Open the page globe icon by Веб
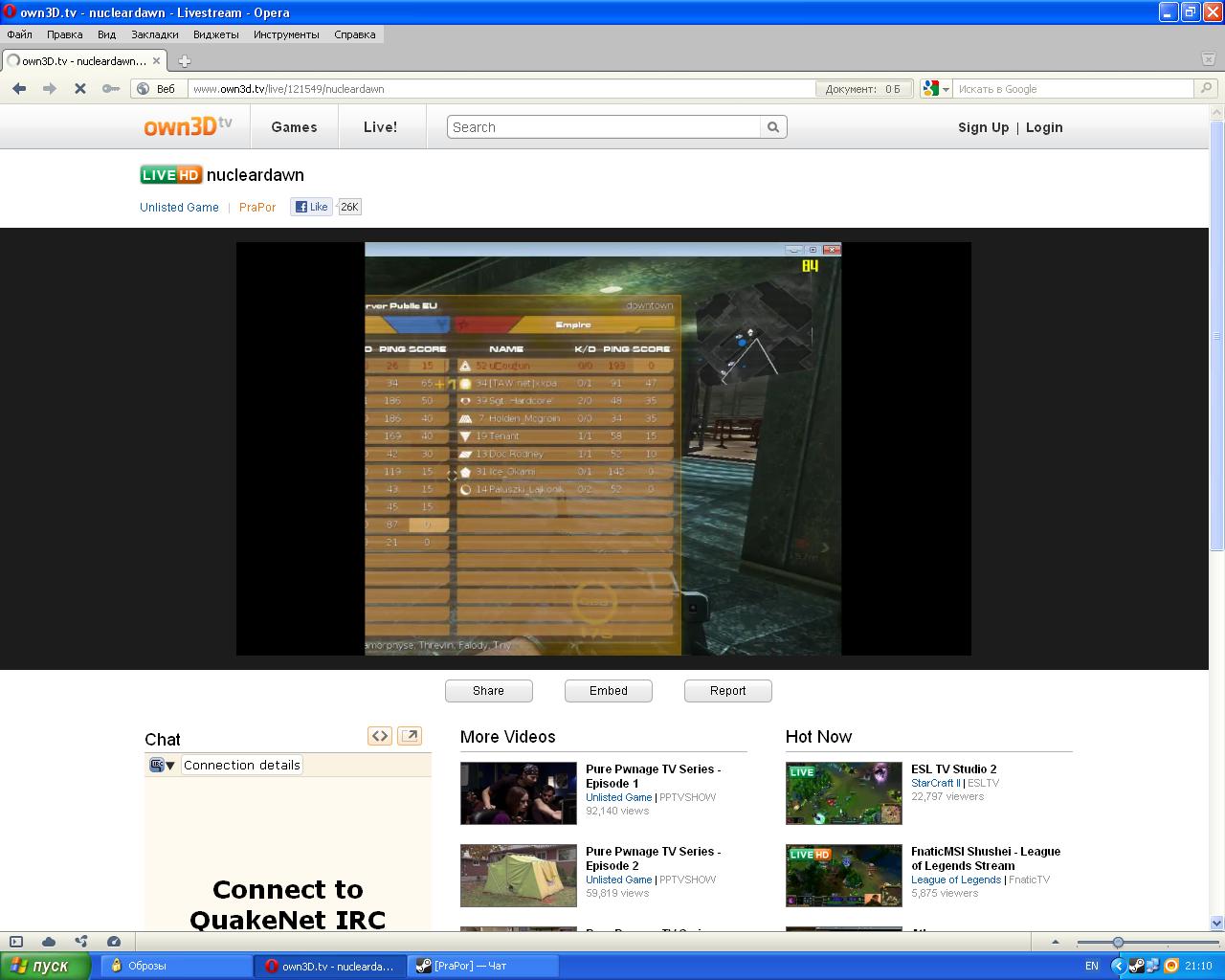 143,89
